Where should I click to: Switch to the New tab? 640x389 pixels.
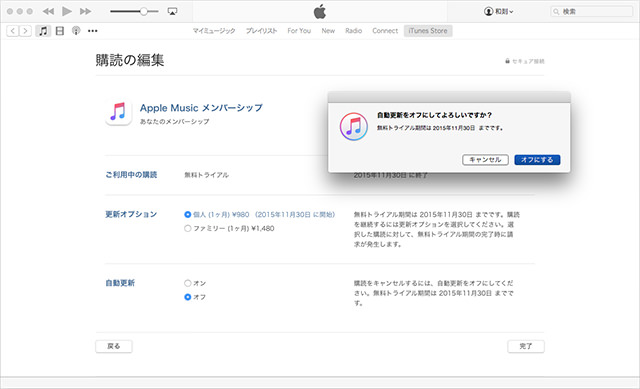pos(328,31)
